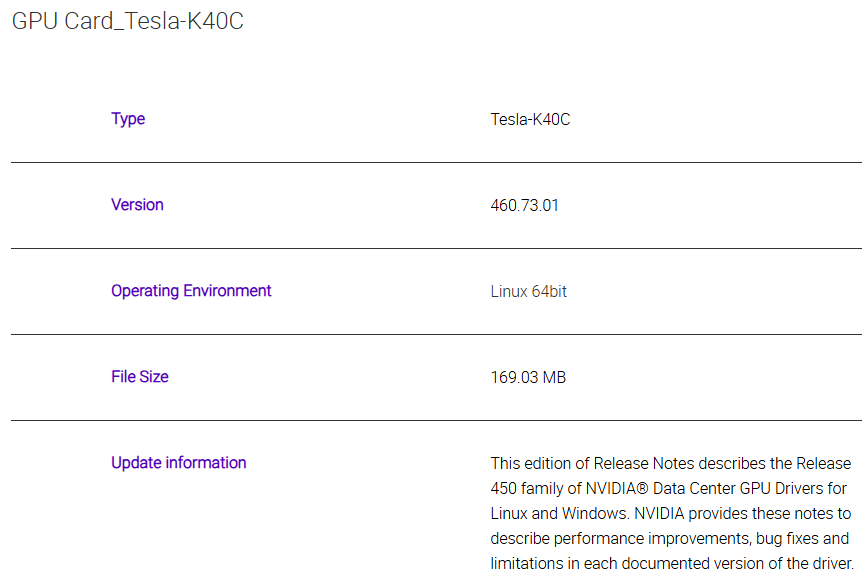This screenshot has height=586, width=862.
Task: Click the phrase 'This edition of' in update text
Action: (540, 464)
